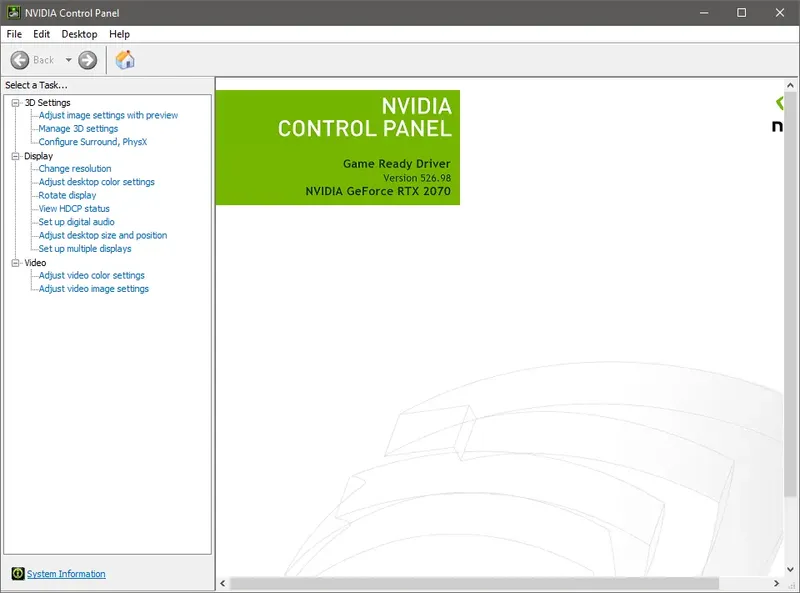
Task: Click the Forward arrow icon
Action: coord(88,60)
